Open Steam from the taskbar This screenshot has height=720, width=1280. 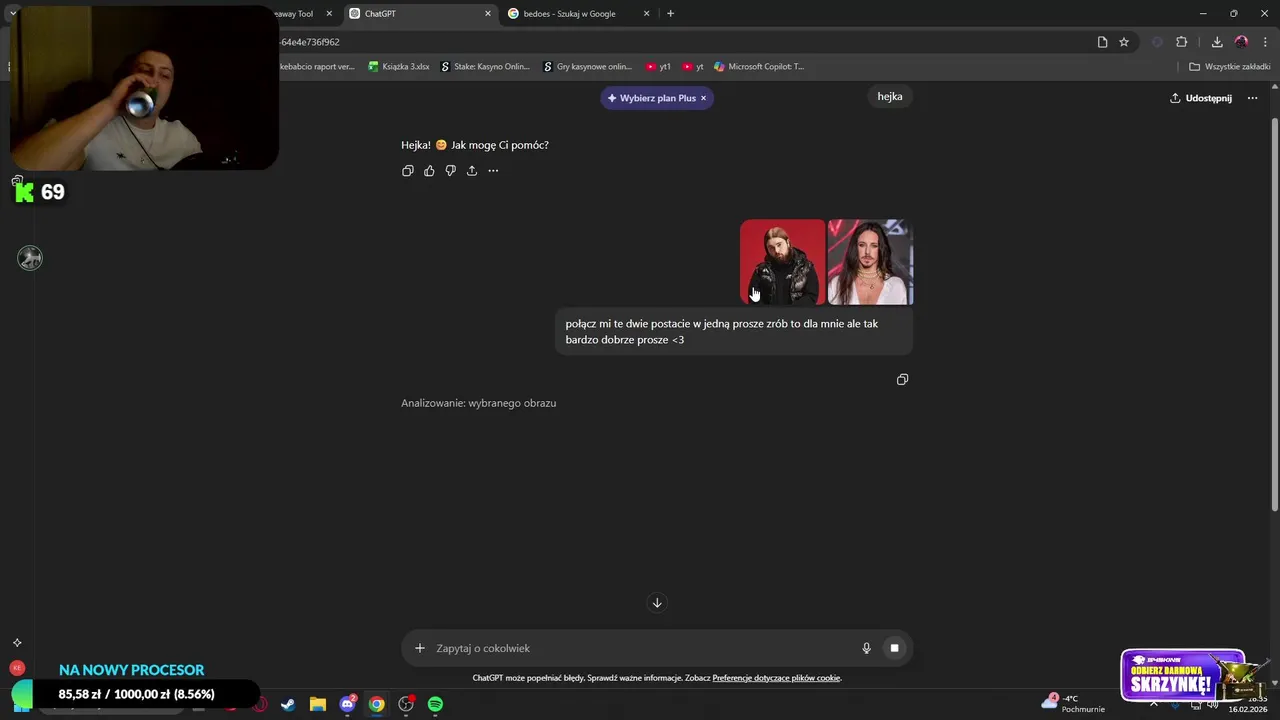pyautogui.click(x=288, y=704)
